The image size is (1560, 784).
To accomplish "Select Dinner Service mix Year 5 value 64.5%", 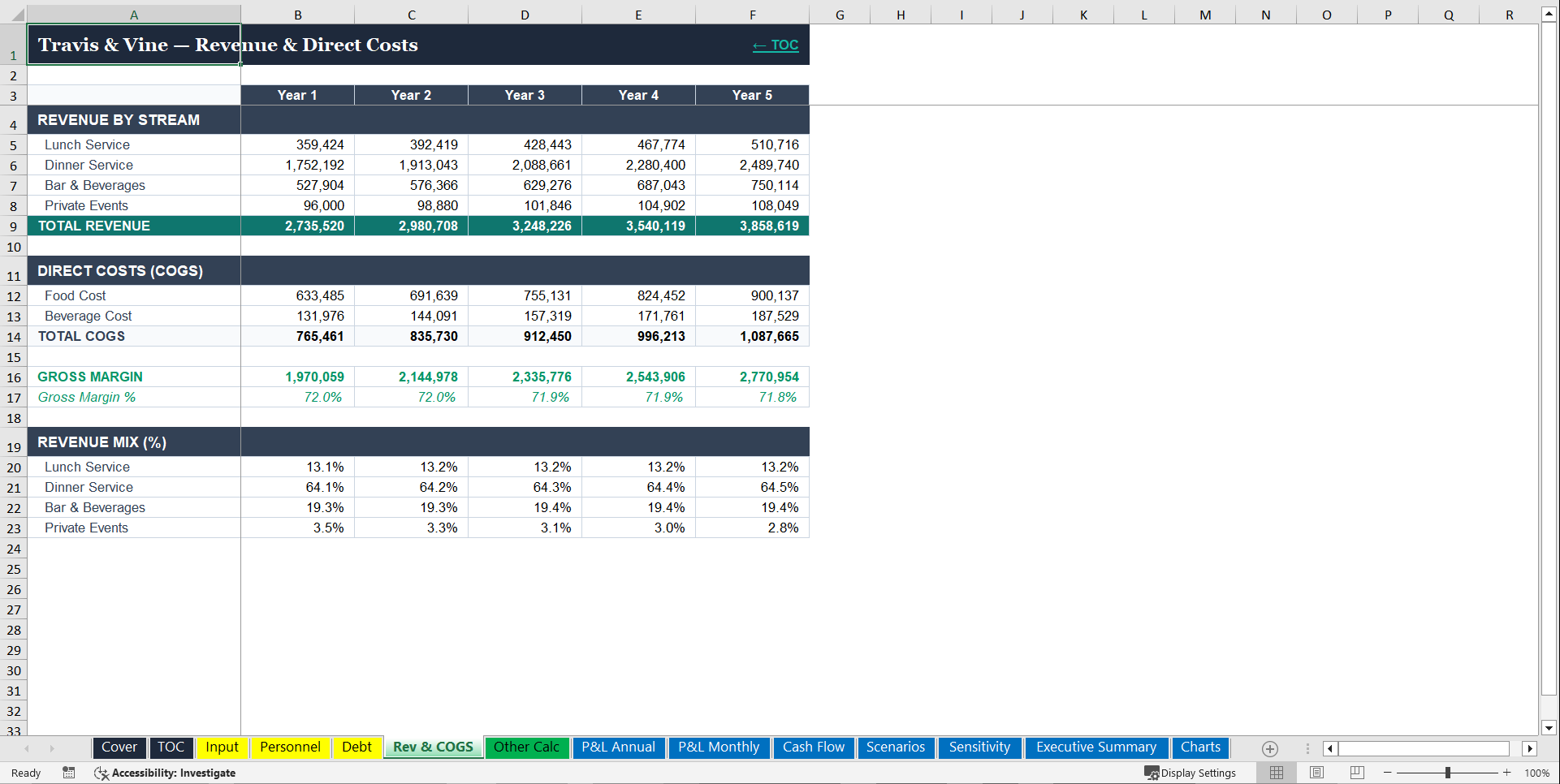I will [x=752, y=487].
